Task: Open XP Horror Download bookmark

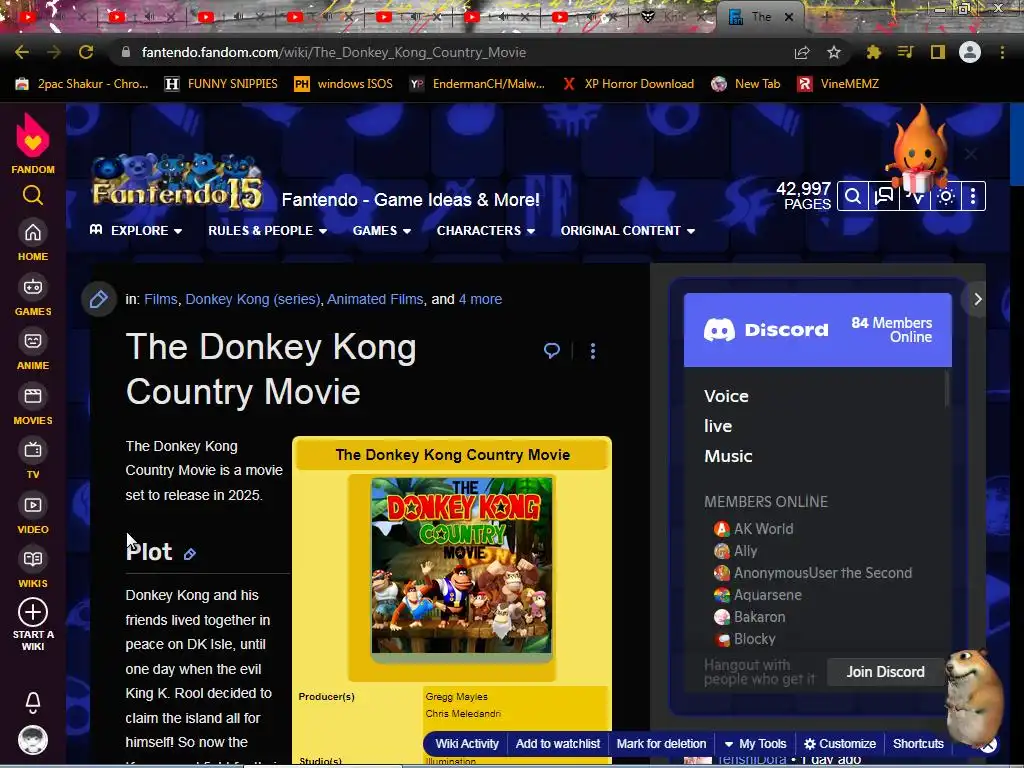Action: tap(629, 84)
